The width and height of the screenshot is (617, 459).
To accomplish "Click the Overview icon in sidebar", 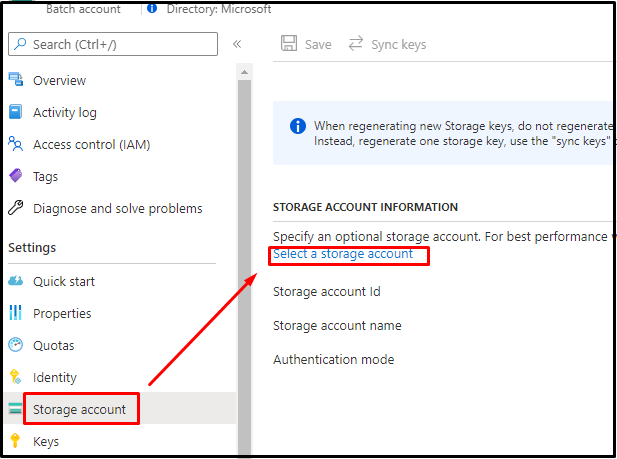I will 16,80.
